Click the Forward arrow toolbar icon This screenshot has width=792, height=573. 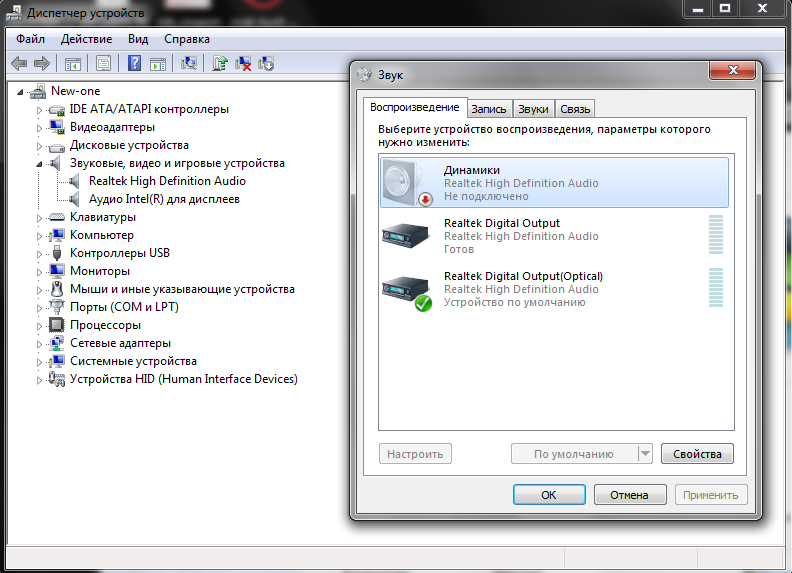(x=42, y=64)
